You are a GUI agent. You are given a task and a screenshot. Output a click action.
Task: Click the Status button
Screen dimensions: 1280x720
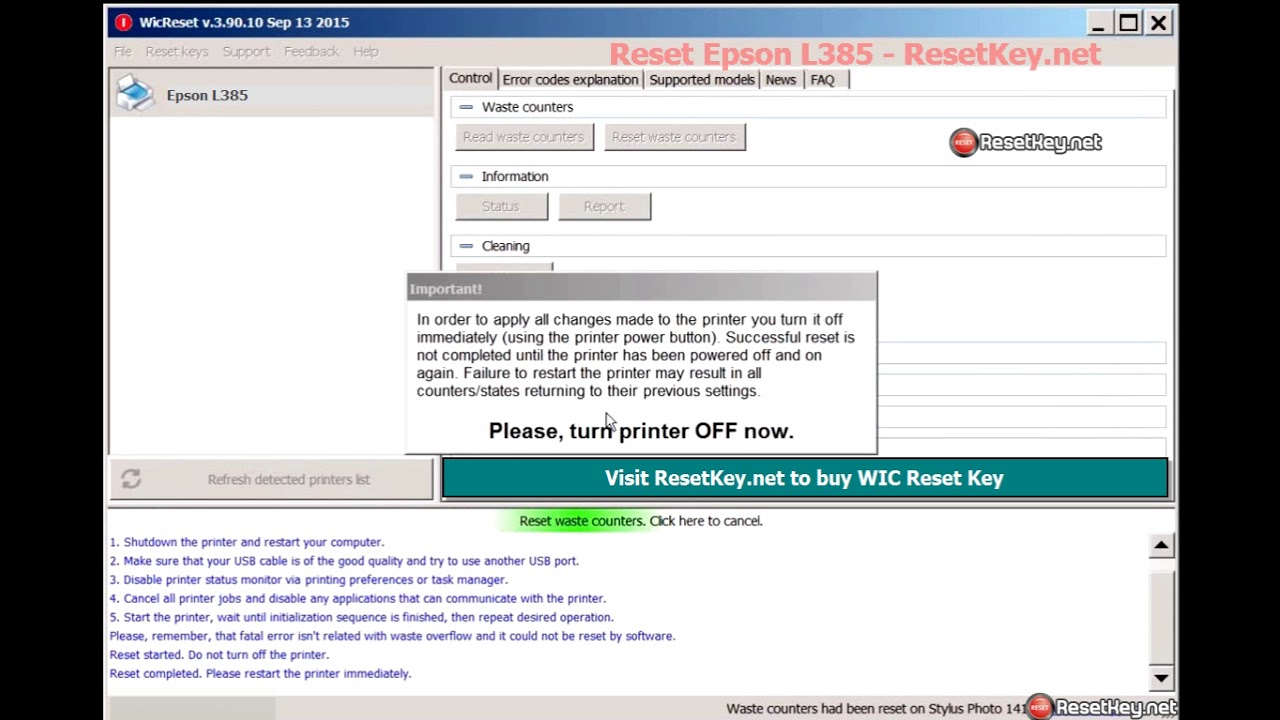[501, 206]
